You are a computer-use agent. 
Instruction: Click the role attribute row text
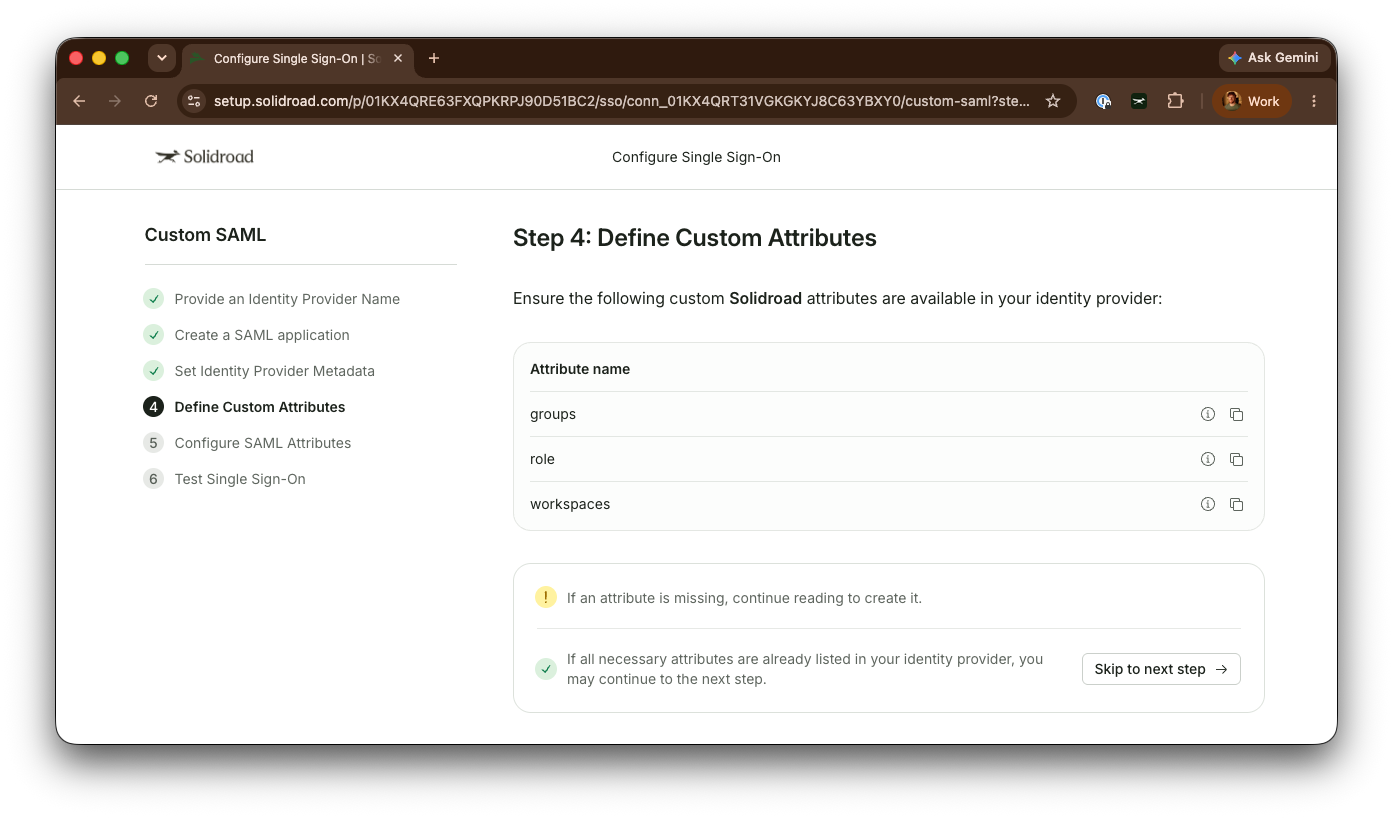[542, 459]
